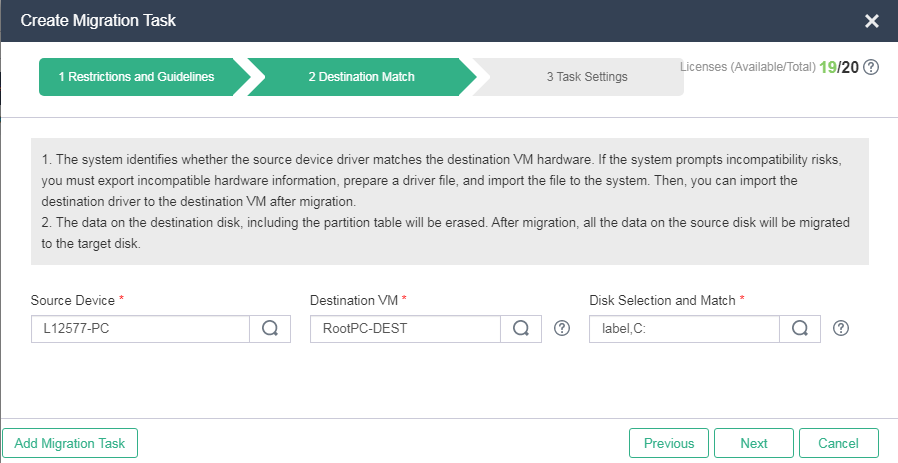
Task: Click the Destination VM search icon
Action: point(521,329)
